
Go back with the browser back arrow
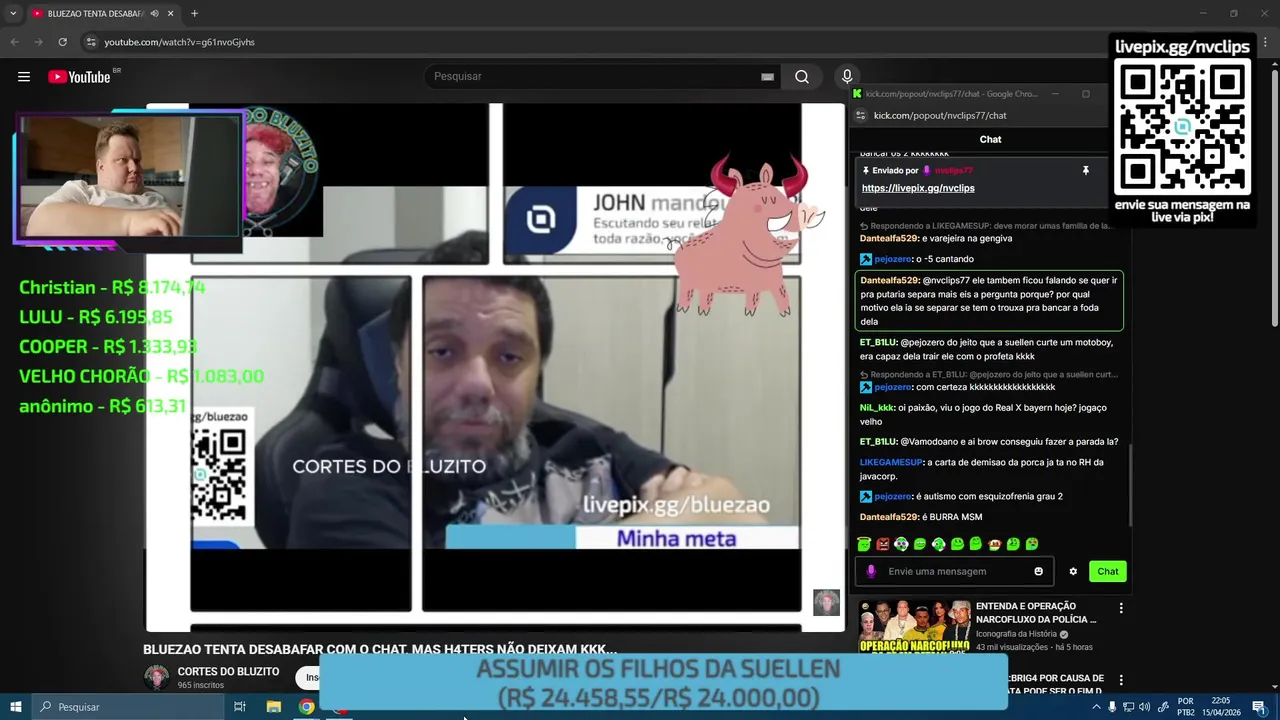click(14, 42)
